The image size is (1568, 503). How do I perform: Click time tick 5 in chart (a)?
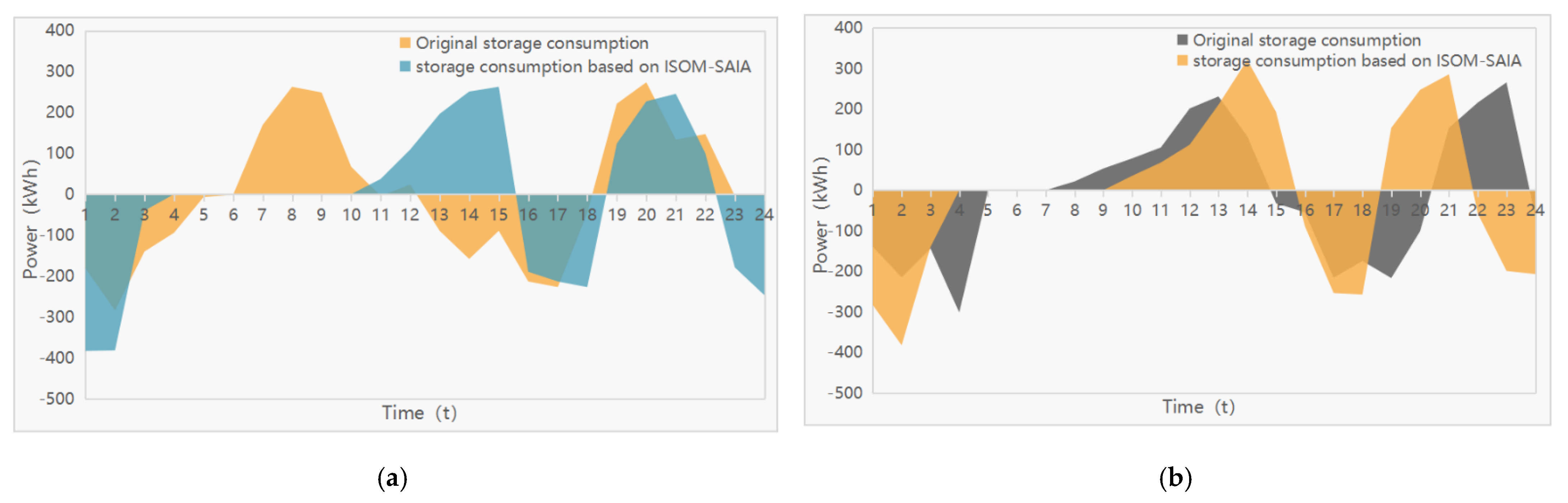pos(203,214)
